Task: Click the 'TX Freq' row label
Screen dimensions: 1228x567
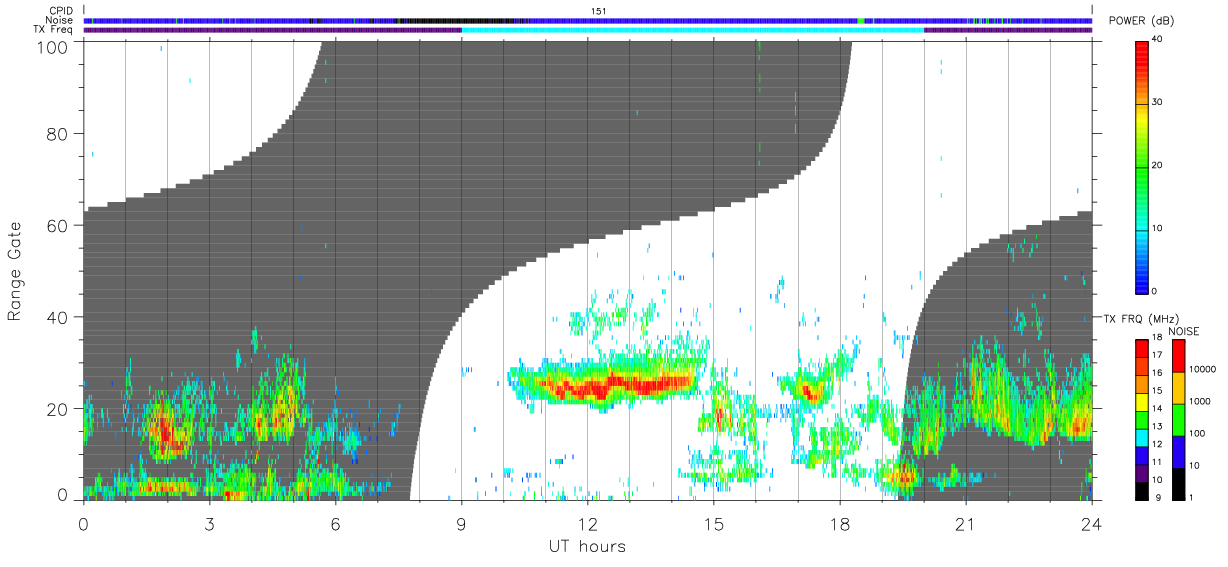Action: [x=54, y=30]
